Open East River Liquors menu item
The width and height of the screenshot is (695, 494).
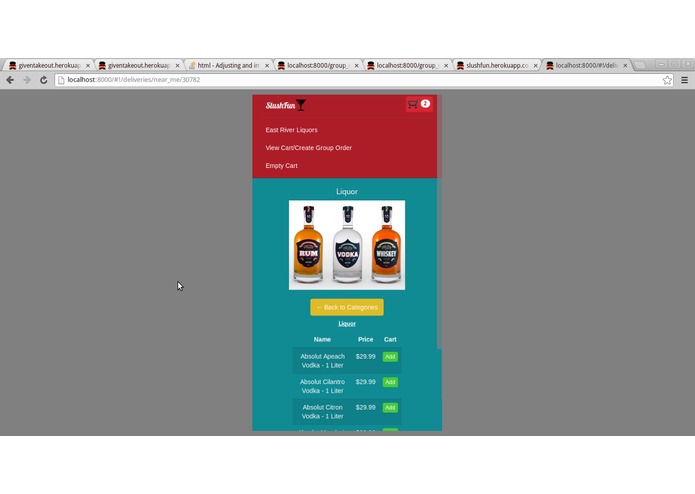(x=291, y=130)
